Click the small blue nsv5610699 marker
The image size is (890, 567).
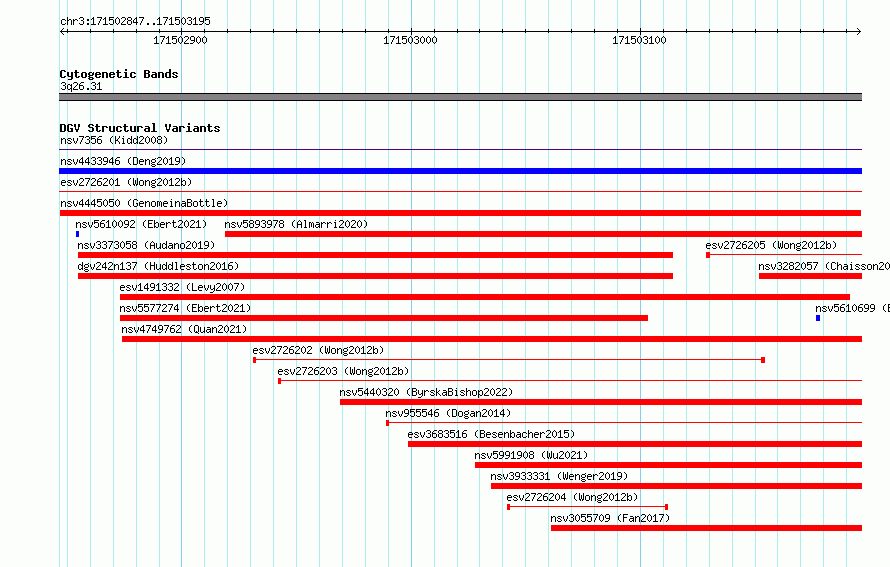pos(818,318)
